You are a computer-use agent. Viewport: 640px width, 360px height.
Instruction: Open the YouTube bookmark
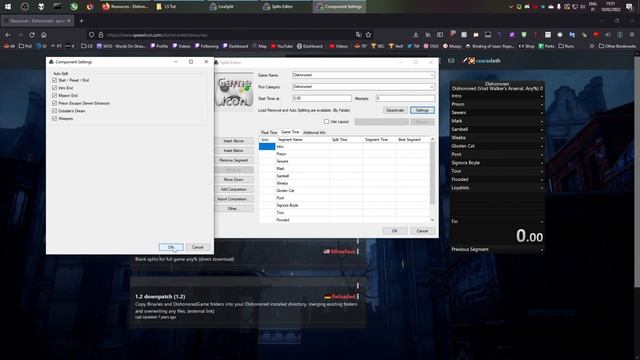(x=281, y=46)
